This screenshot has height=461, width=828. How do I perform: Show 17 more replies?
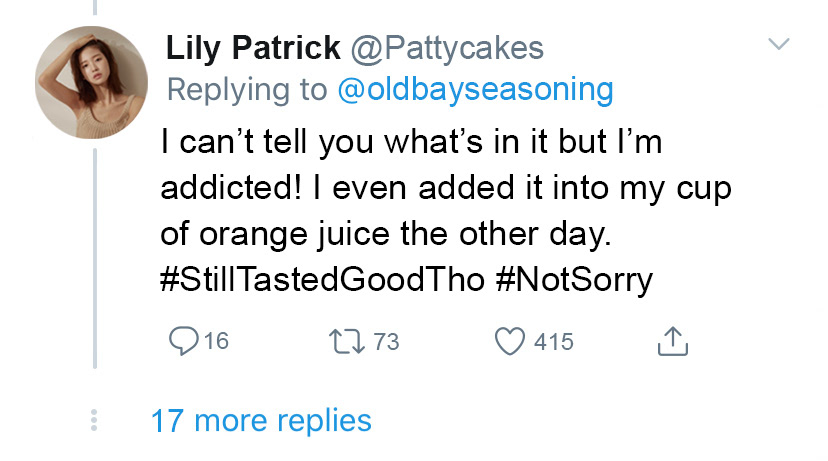coord(261,421)
